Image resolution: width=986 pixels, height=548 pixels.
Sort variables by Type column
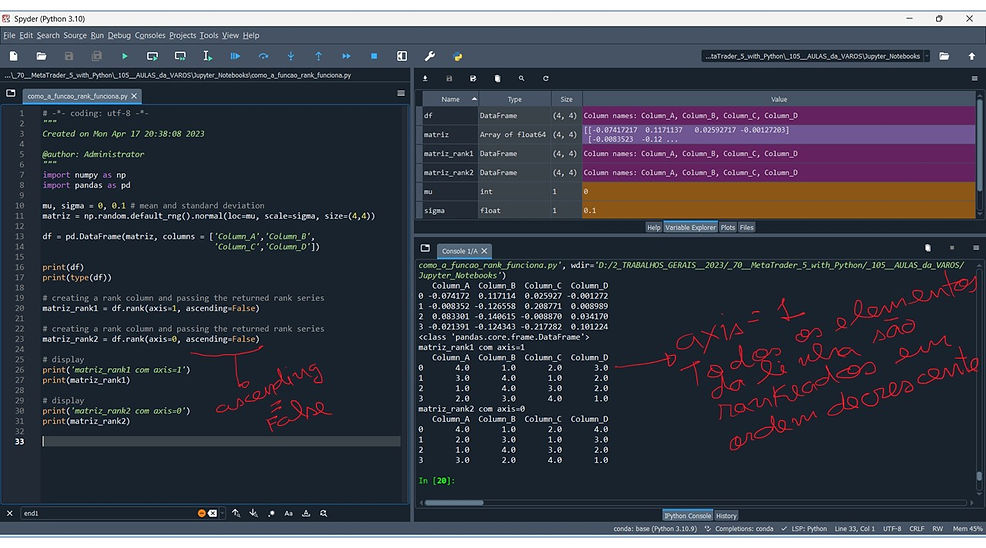[514, 99]
